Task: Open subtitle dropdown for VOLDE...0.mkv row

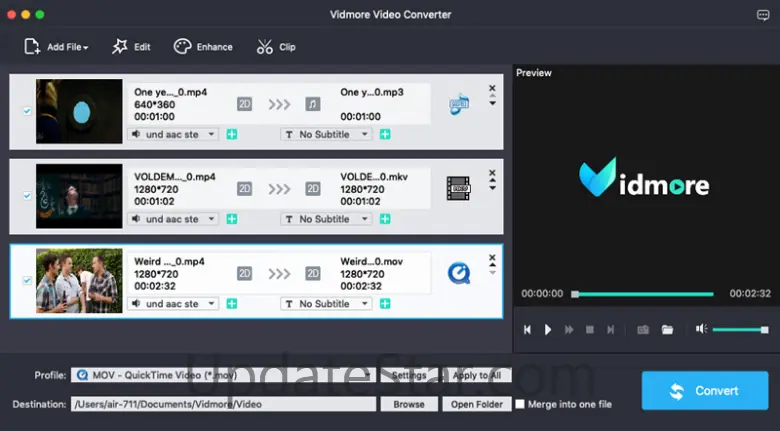Action: tap(326, 219)
